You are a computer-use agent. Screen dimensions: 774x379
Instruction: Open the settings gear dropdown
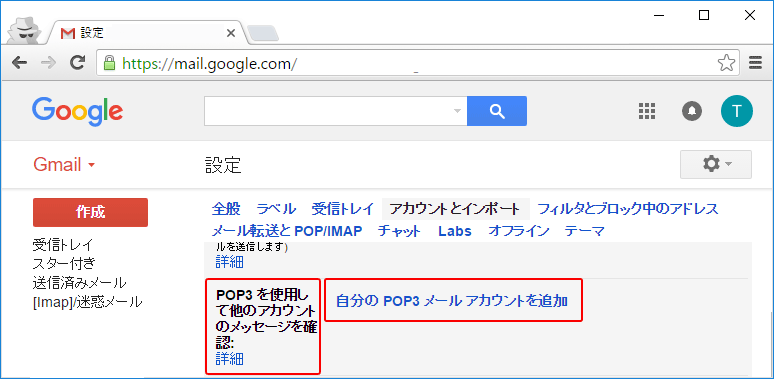pos(716,164)
